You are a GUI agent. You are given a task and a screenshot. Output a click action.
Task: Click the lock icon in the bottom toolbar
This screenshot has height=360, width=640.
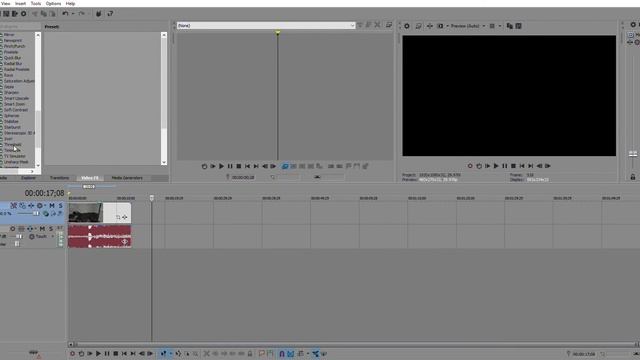coord(250,354)
